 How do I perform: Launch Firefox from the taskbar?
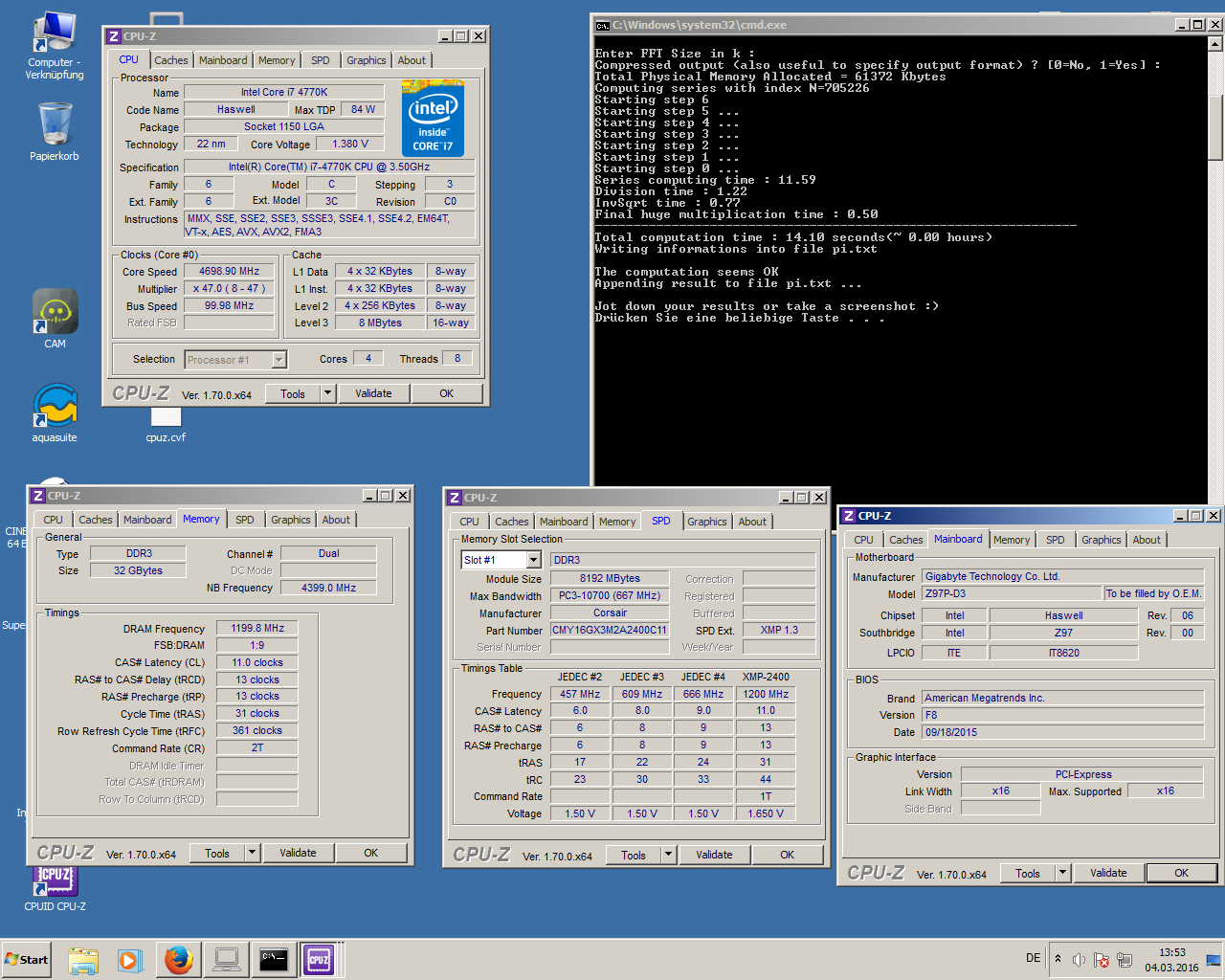pyautogui.click(x=178, y=960)
